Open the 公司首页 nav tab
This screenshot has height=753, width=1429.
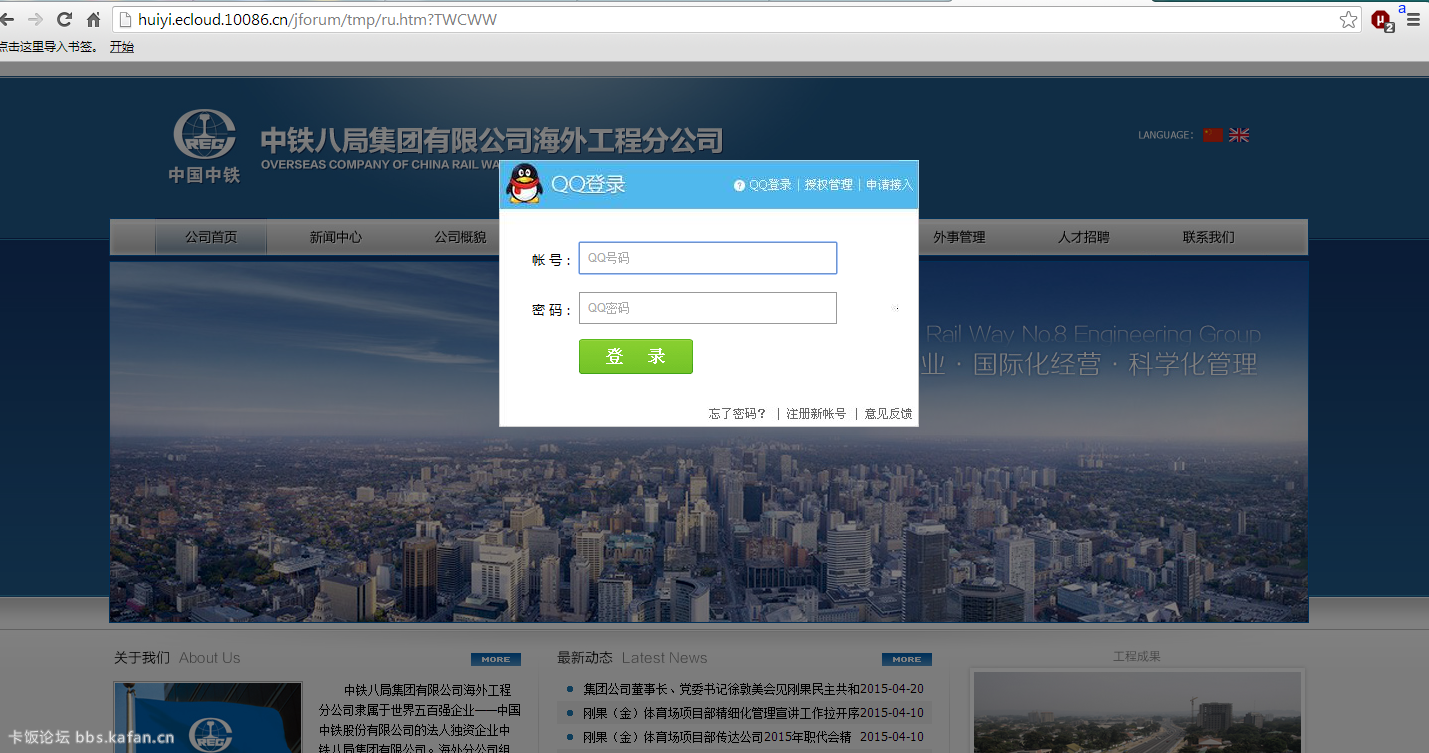coord(211,238)
